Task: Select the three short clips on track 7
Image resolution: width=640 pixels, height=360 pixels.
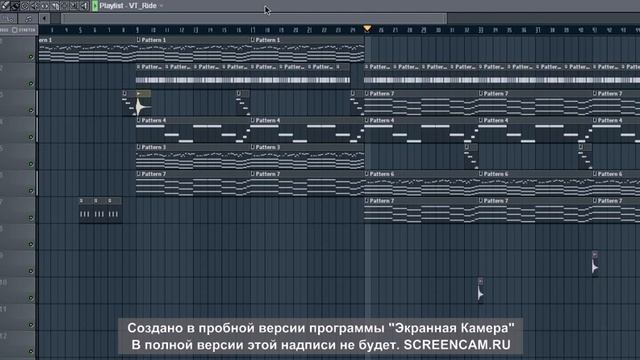Action: (x=100, y=211)
